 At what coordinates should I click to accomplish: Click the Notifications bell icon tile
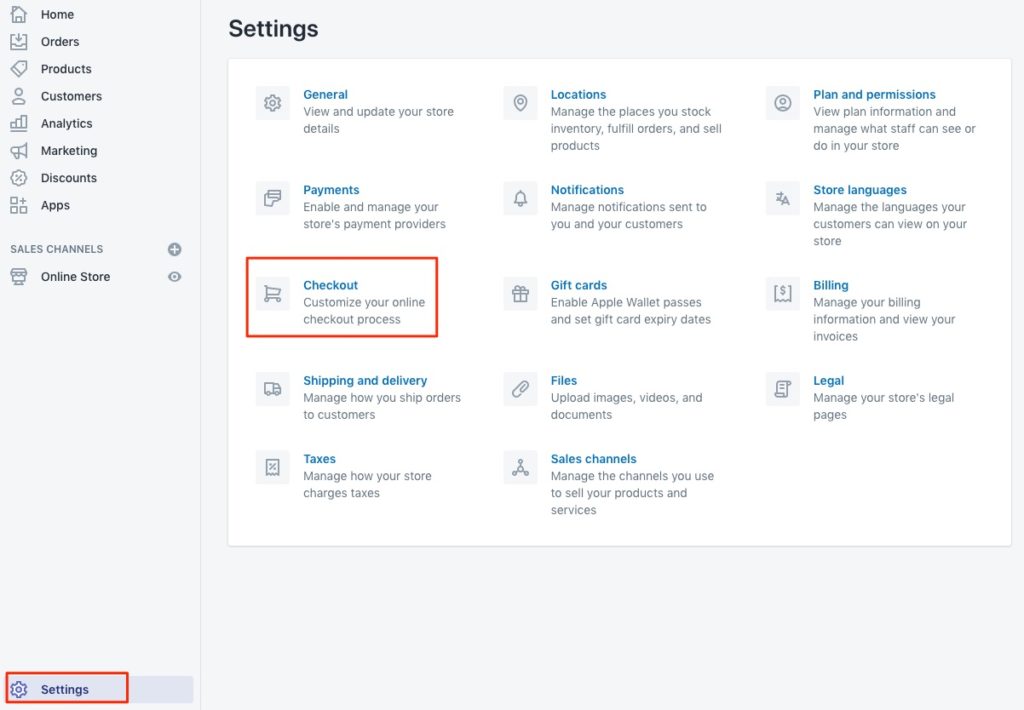point(520,199)
